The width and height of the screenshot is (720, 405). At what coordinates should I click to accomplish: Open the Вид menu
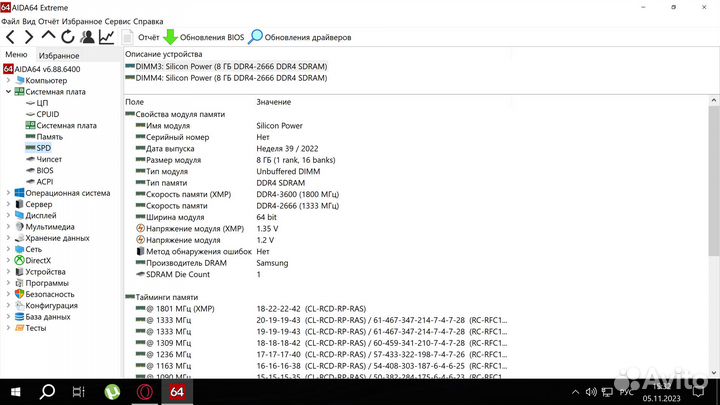[28, 21]
